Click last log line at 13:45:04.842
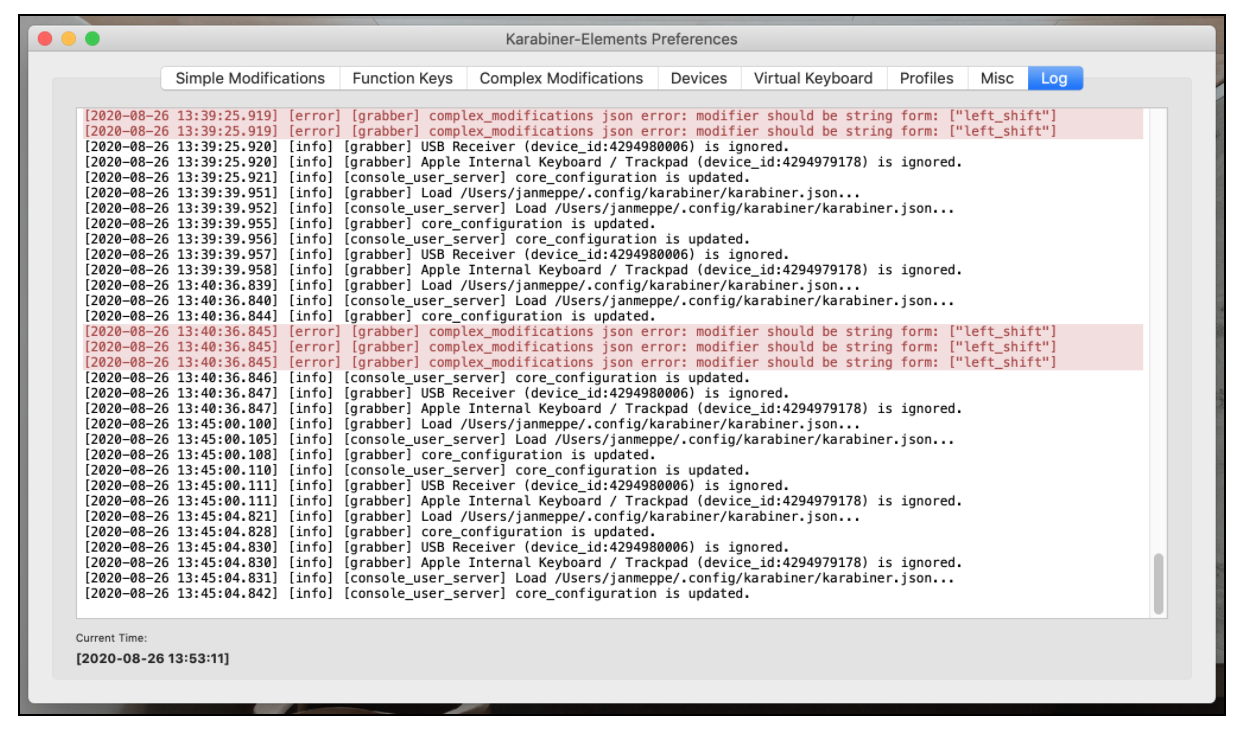The width and height of the screenshot is (1254, 730). point(415,594)
